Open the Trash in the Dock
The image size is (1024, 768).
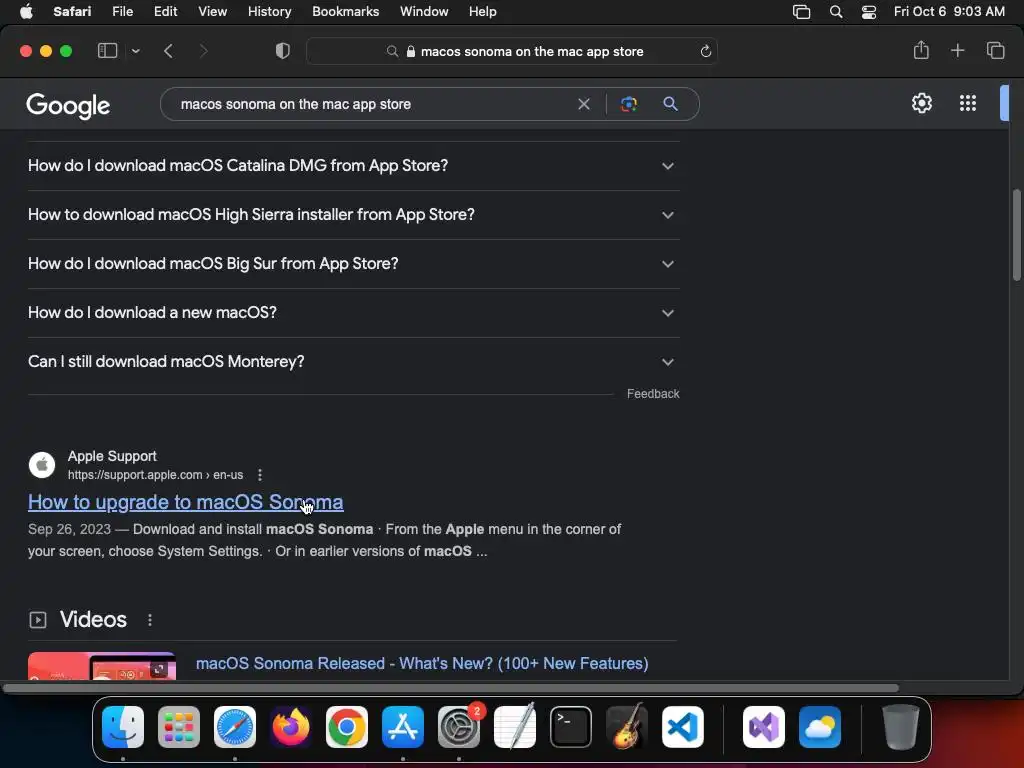(x=901, y=727)
